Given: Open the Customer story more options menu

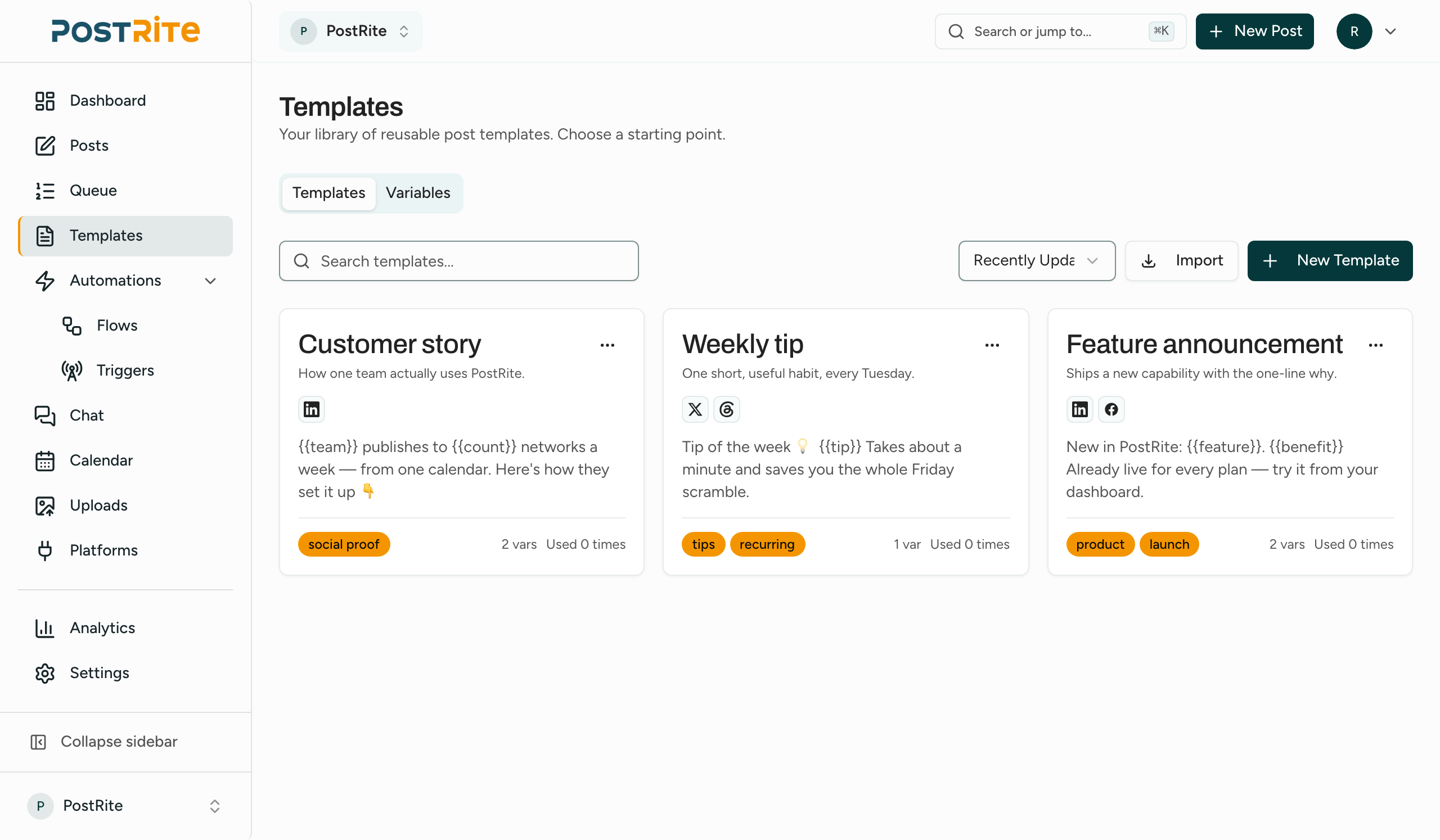Looking at the screenshot, I should (x=607, y=345).
